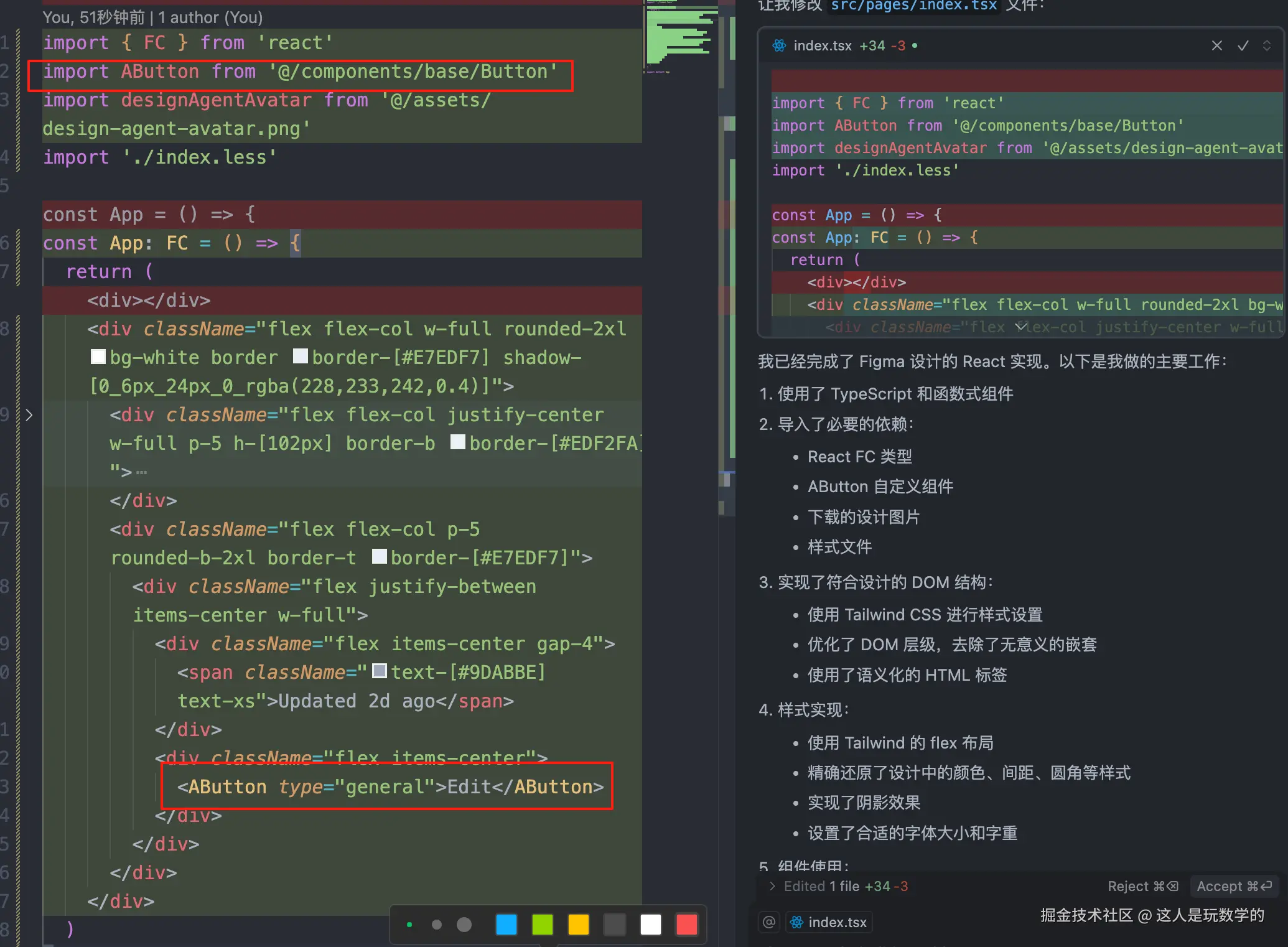Pick the red color swatch
Viewport: 1288px width, 947px height.
686,925
